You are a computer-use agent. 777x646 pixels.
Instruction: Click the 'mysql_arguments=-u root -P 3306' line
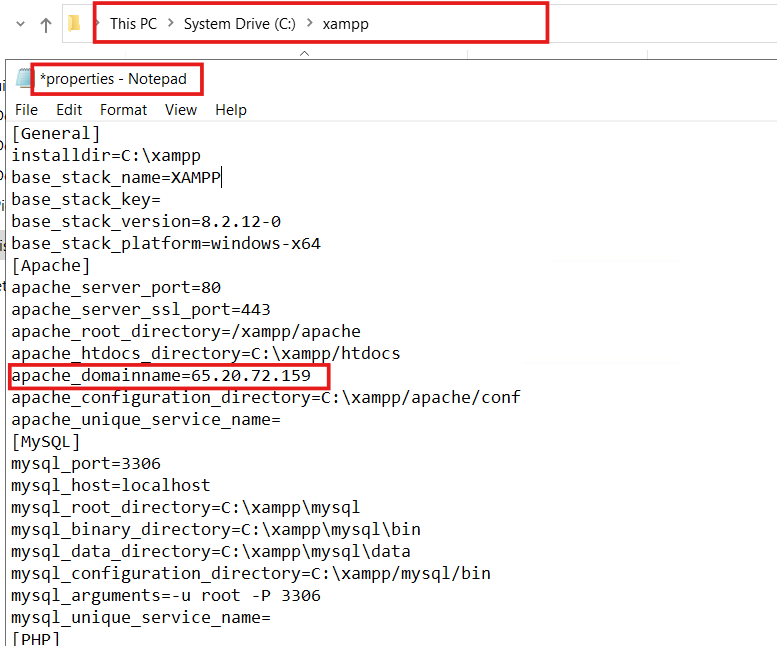166,595
